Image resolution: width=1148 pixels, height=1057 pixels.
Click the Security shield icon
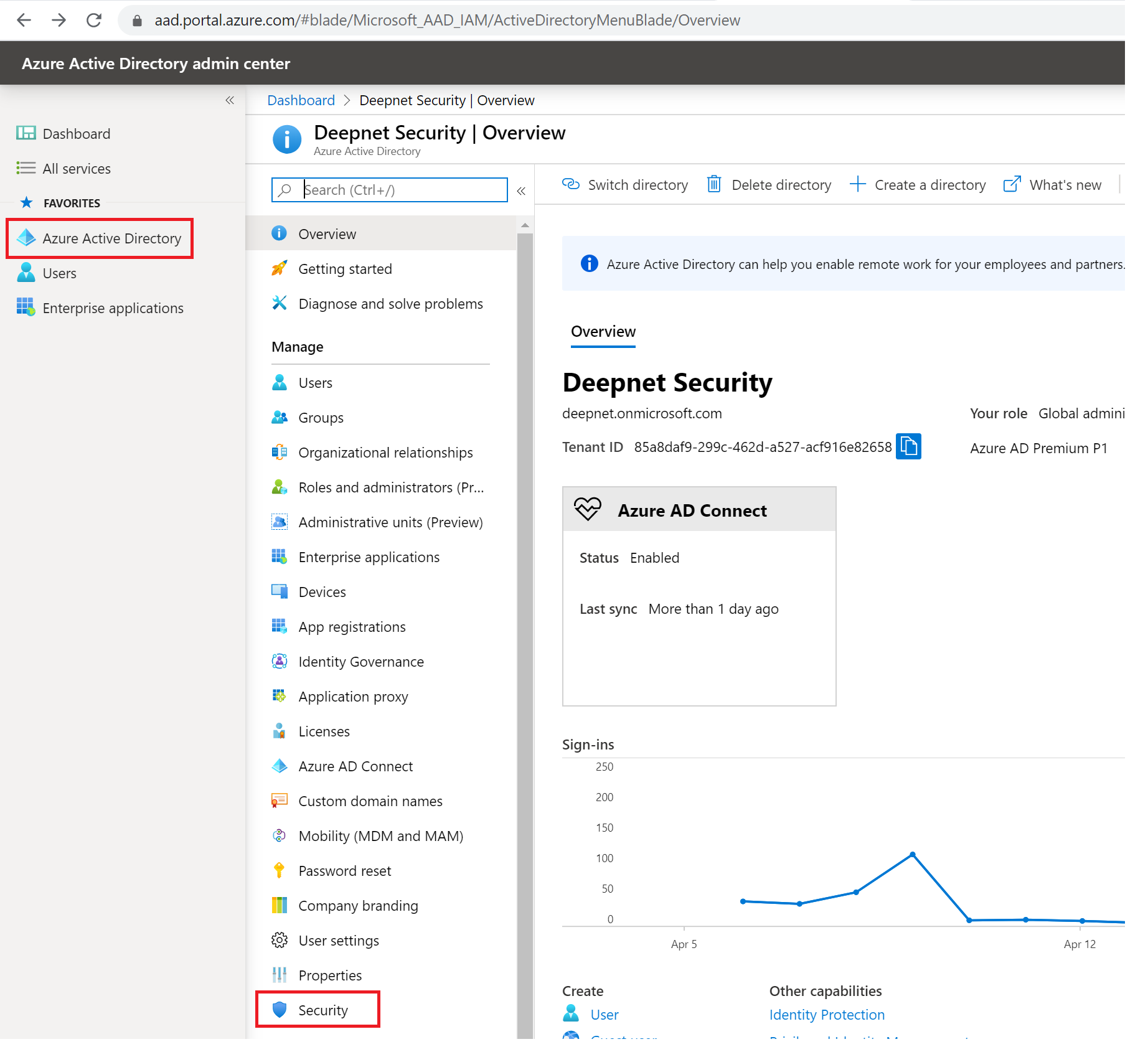coord(280,1009)
